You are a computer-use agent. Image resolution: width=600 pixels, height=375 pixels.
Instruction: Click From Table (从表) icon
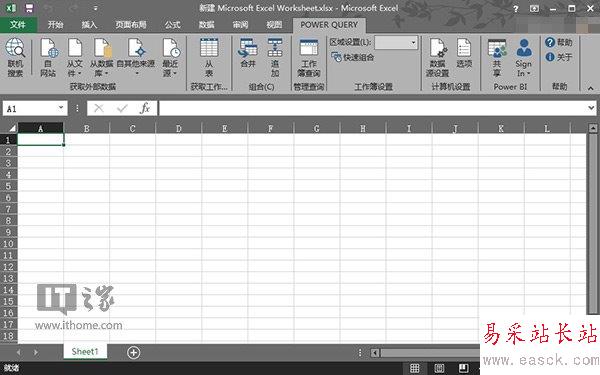point(209,57)
